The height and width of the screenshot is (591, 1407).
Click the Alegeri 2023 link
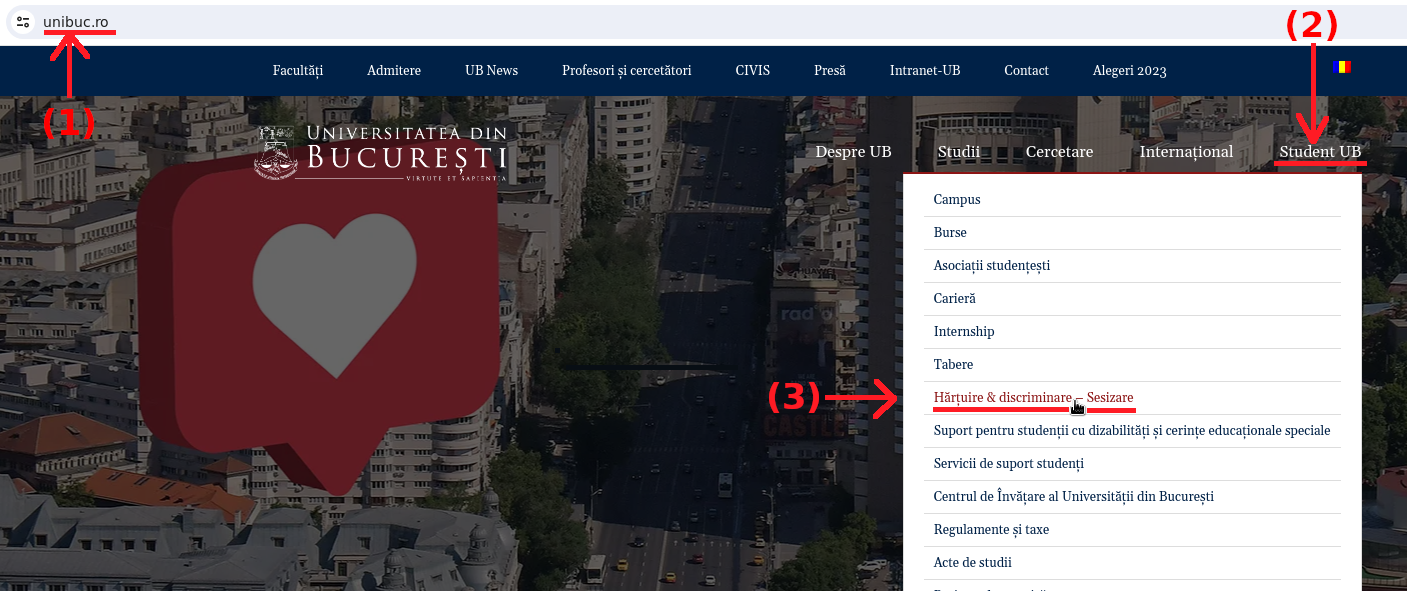(1129, 71)
